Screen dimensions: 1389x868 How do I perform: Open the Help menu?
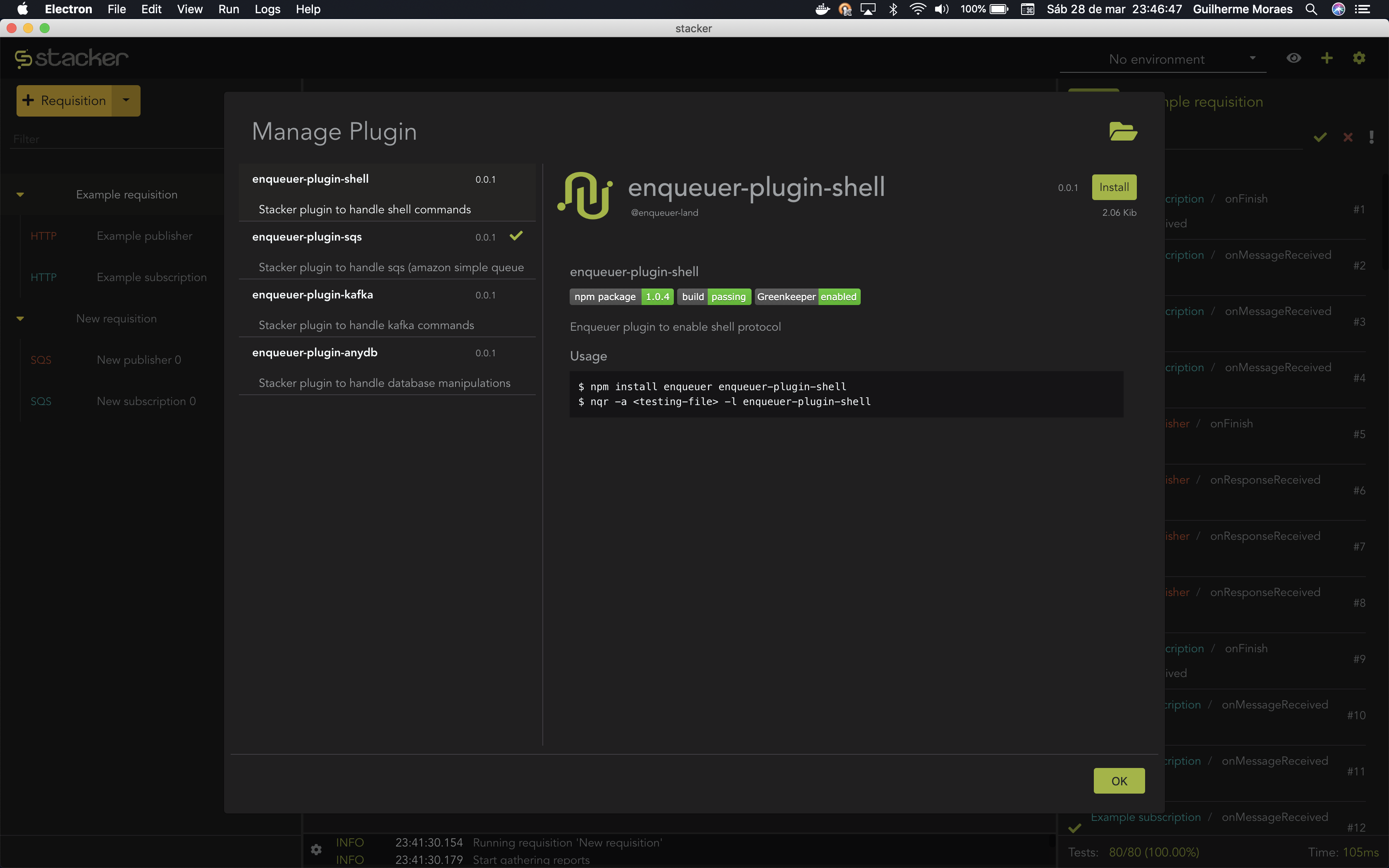pyautogui.click(x=308, y=9)
